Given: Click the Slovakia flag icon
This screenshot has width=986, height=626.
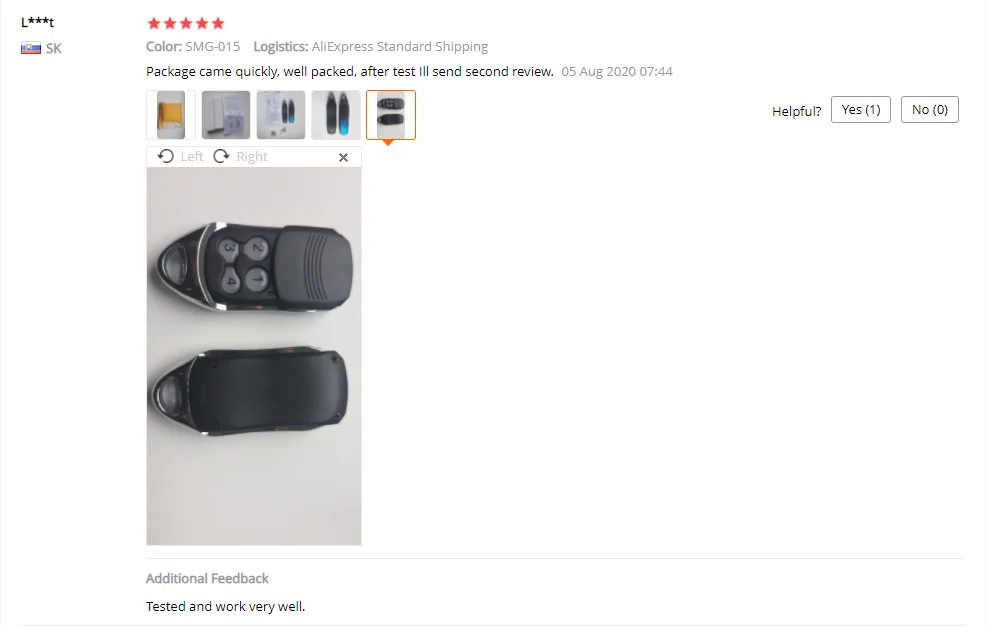Looking at the screenshot, I should 31,48.
